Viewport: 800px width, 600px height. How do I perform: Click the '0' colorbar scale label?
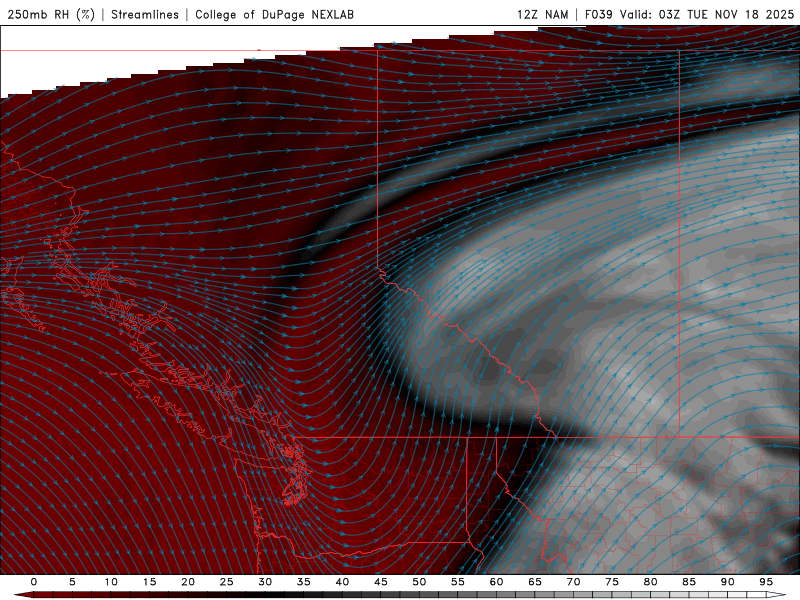tap(34, 582)
